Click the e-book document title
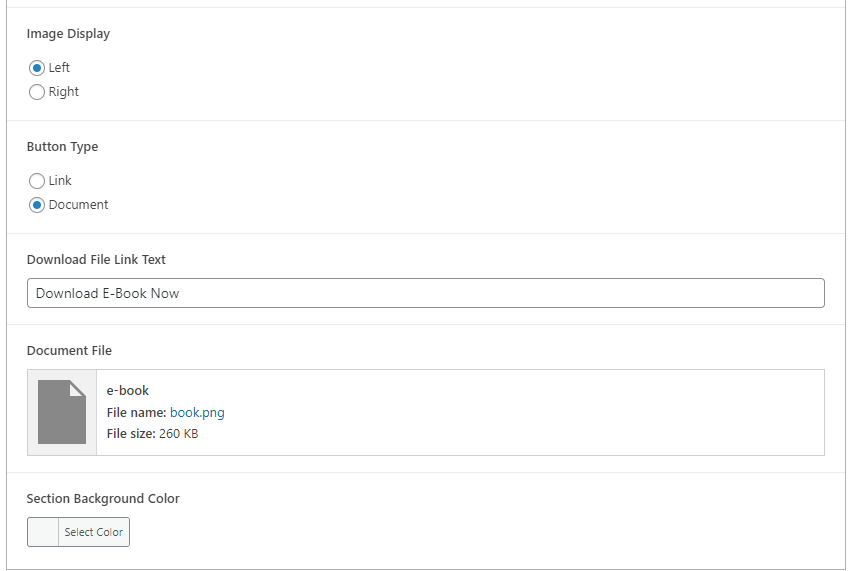The height and width of the screenshot is (571, 851). pos(127,390)
